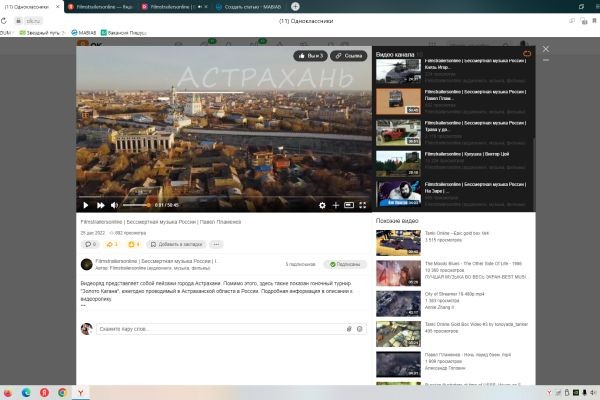Focus the comment input field
Viewport: 600px width, 400px height.
[221, 329]
